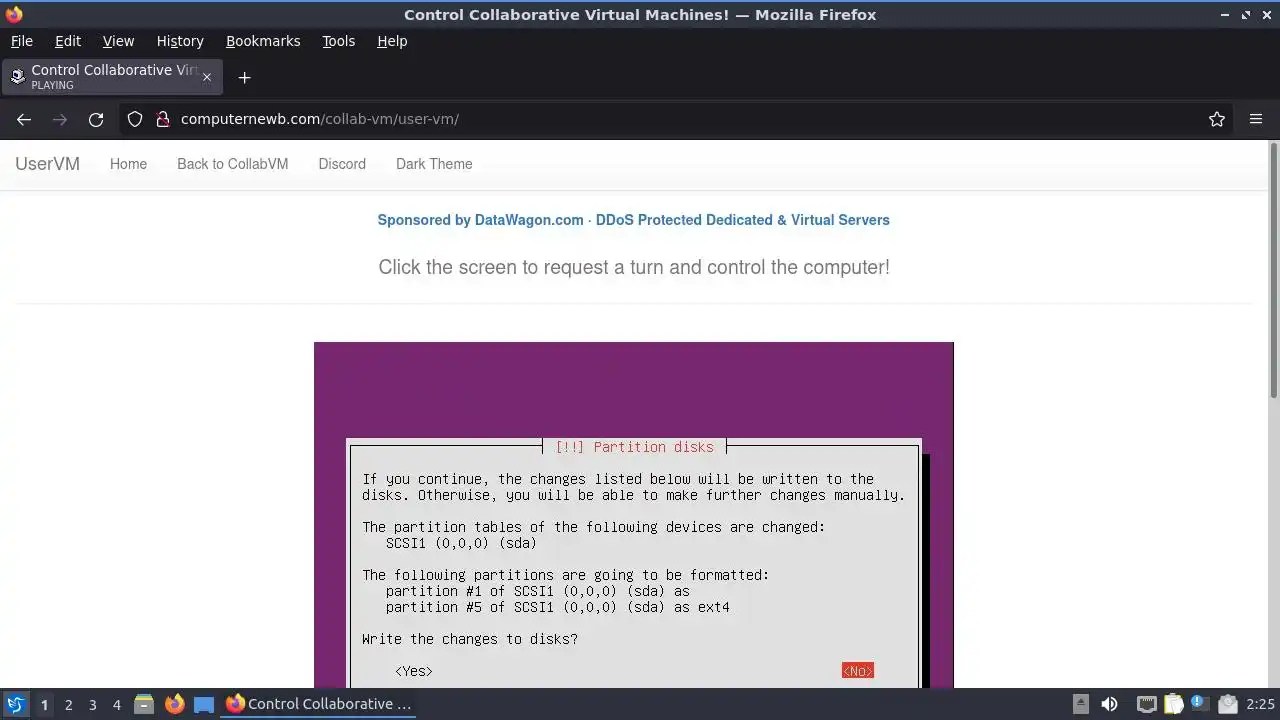Switch to workspace 2
Viewport: 1280px width, 720px height.
click(68, 705)
